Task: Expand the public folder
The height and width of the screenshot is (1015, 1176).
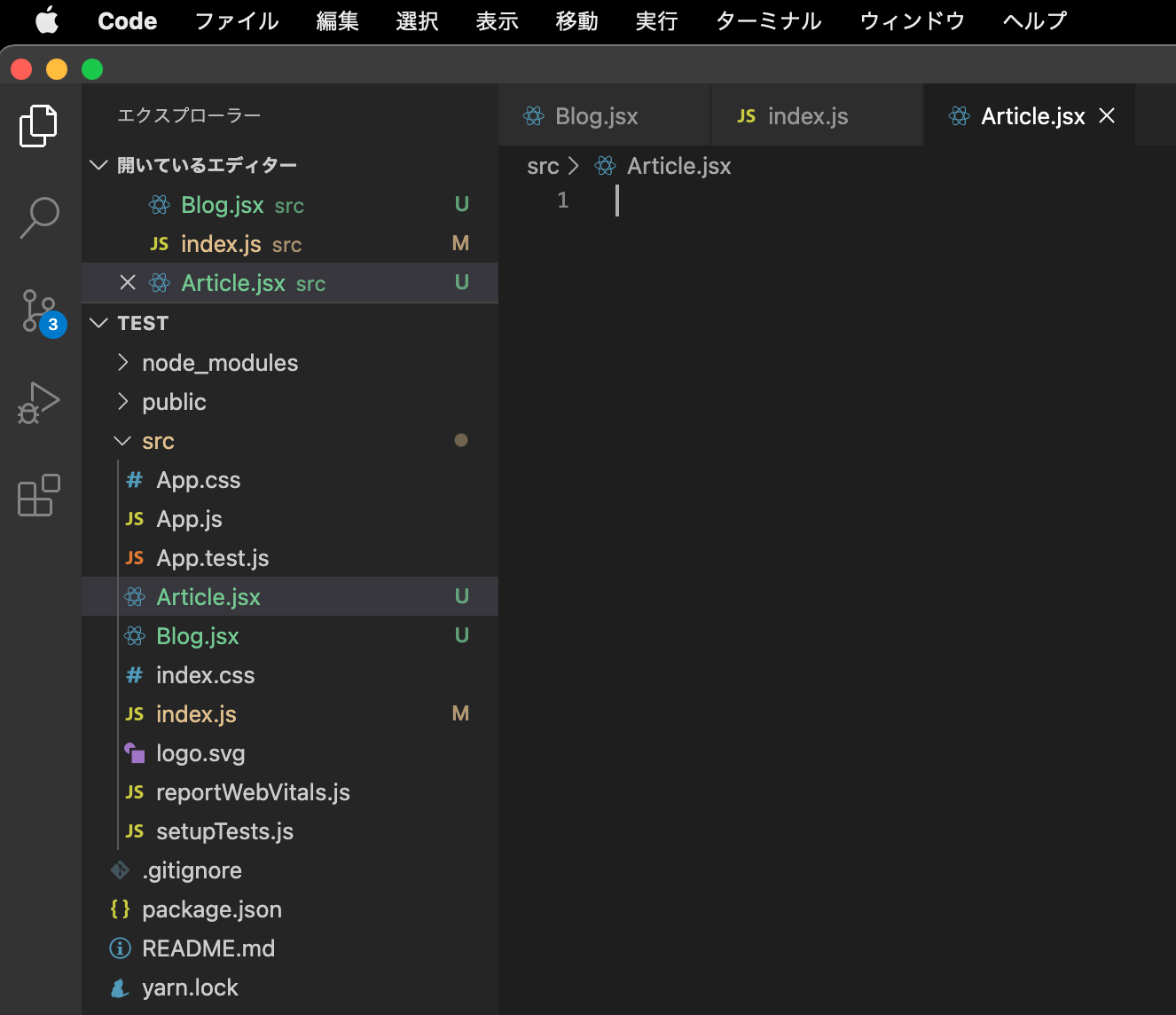Action: coord(123,401)
